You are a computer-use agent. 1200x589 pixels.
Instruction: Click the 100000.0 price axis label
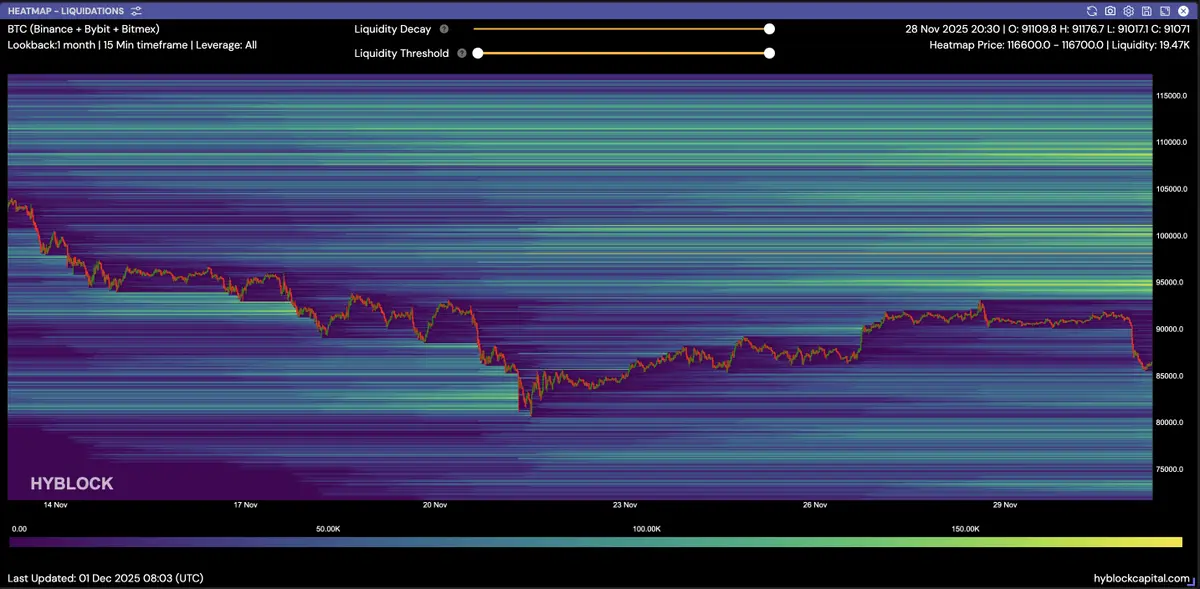tap(1172, 236)
